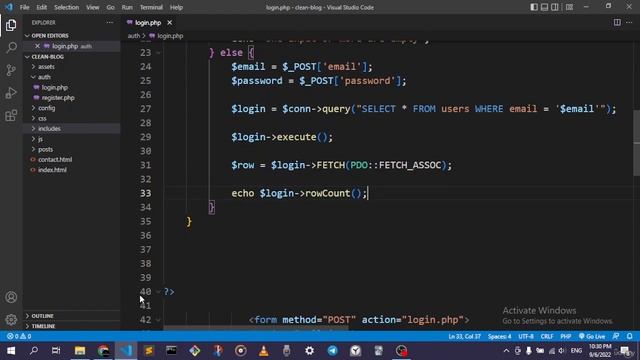This screenshot has height=360, width=640.
Task: Open File Explorer from the taskbar
Action: tap(80, 351)
